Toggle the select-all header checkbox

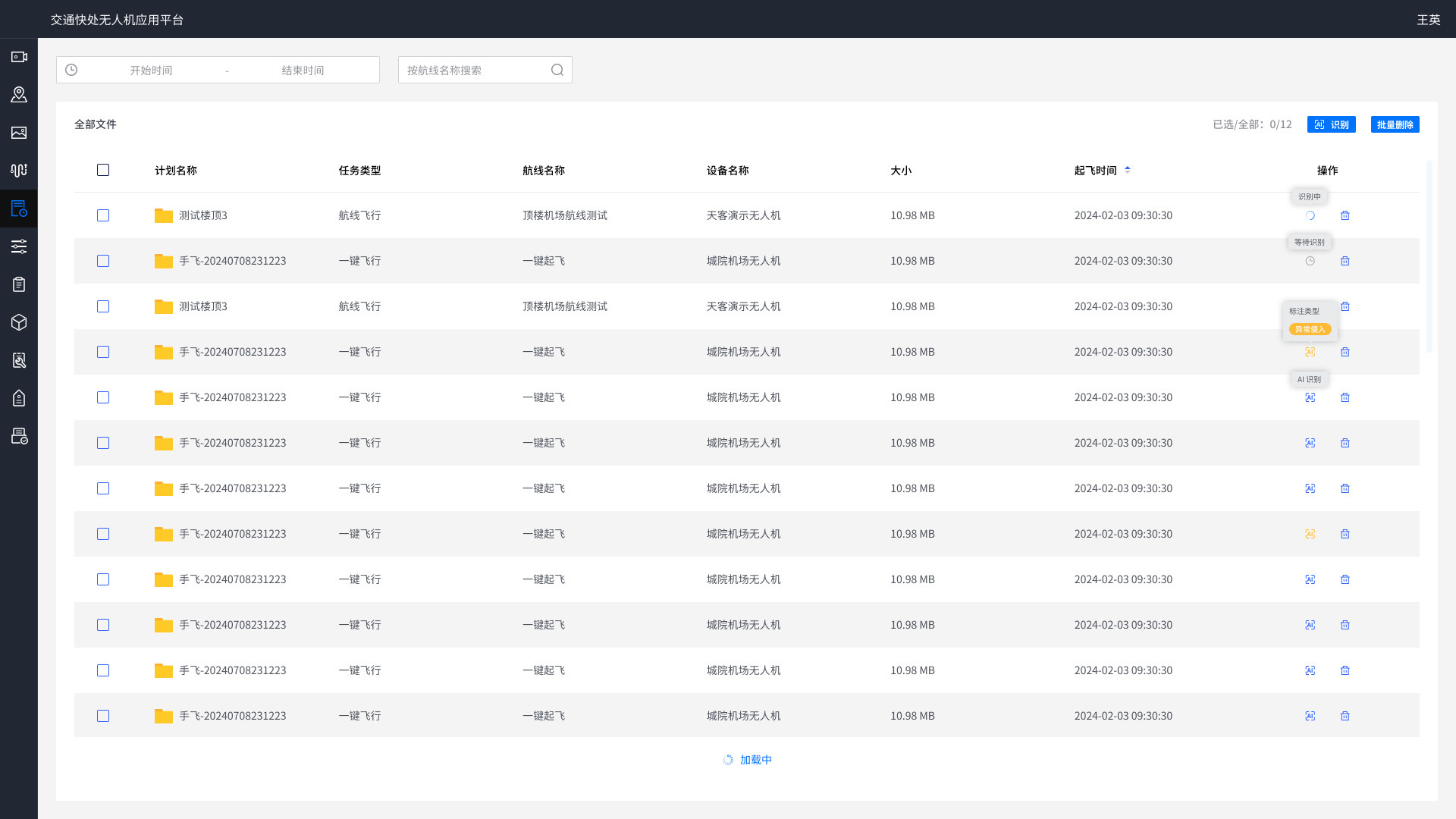(103, 170)
